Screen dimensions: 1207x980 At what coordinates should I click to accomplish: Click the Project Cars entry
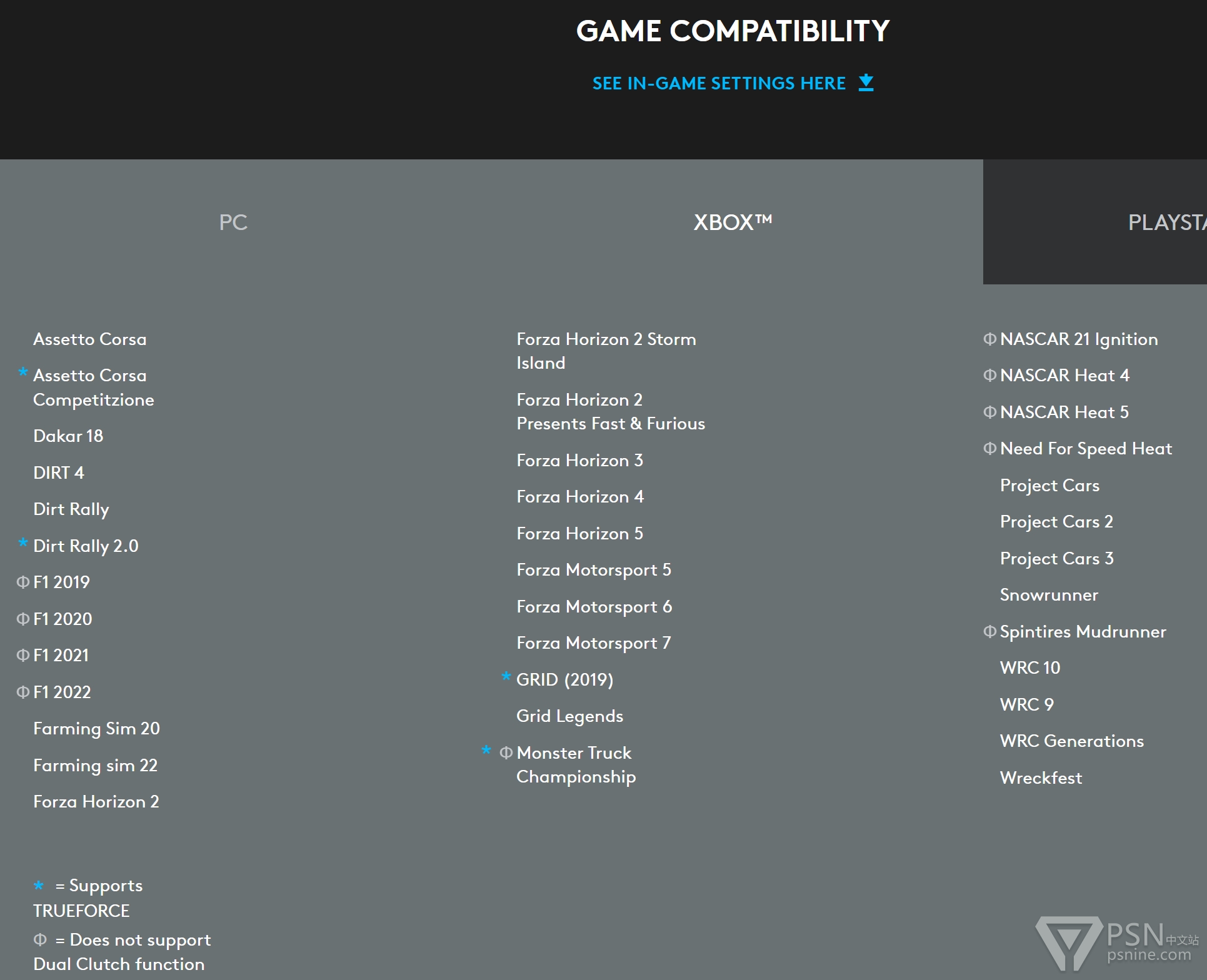[x=1049, y=486]
